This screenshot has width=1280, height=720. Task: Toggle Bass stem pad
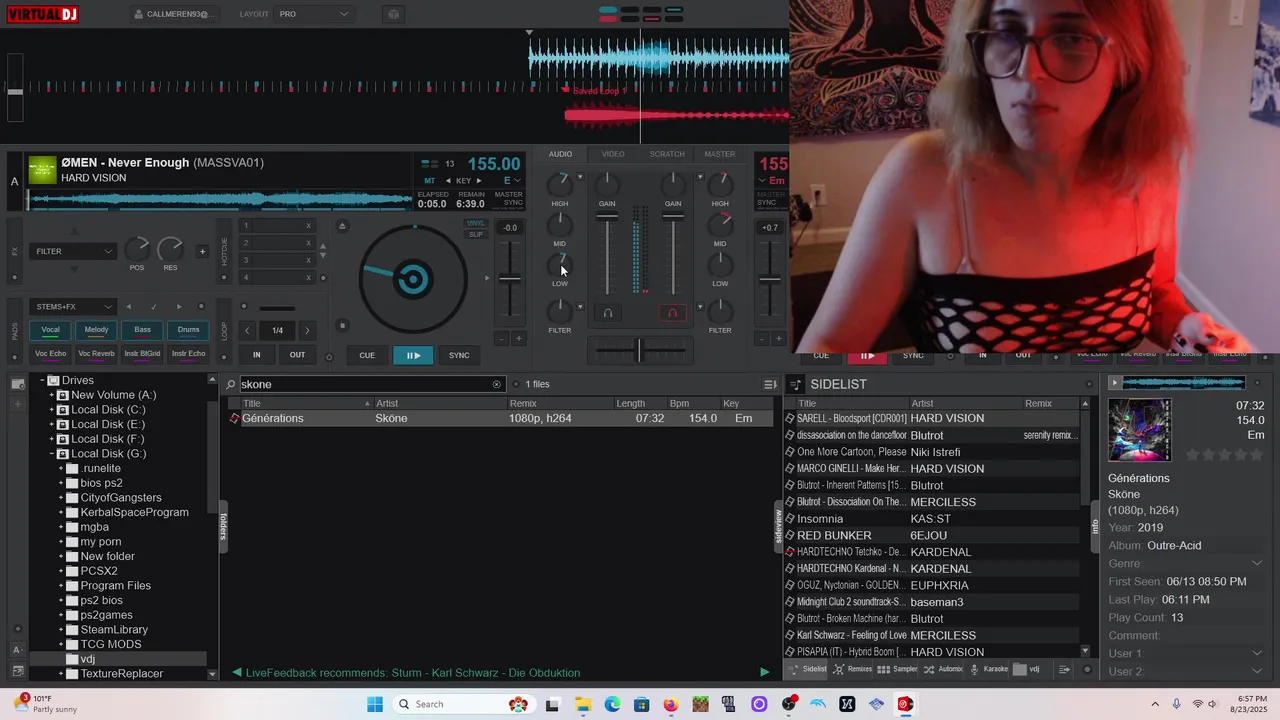[143, 330]
